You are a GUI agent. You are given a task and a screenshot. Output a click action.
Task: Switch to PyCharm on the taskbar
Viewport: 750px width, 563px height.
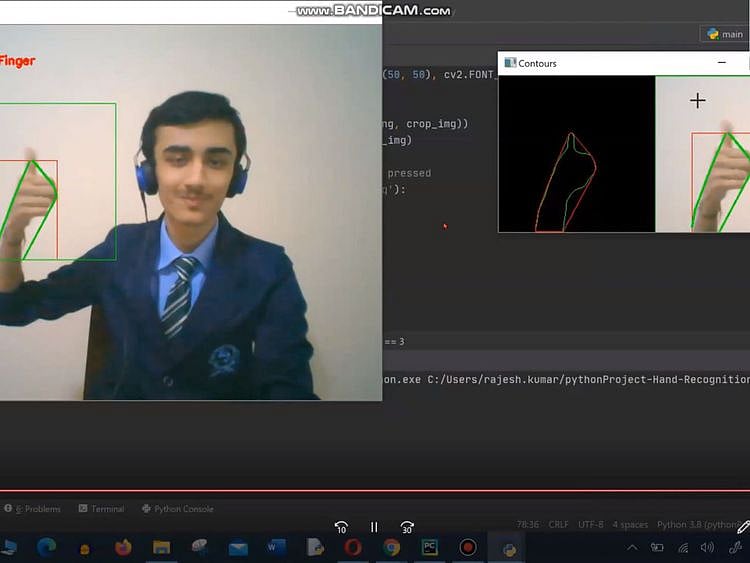[x=429, y=547]
